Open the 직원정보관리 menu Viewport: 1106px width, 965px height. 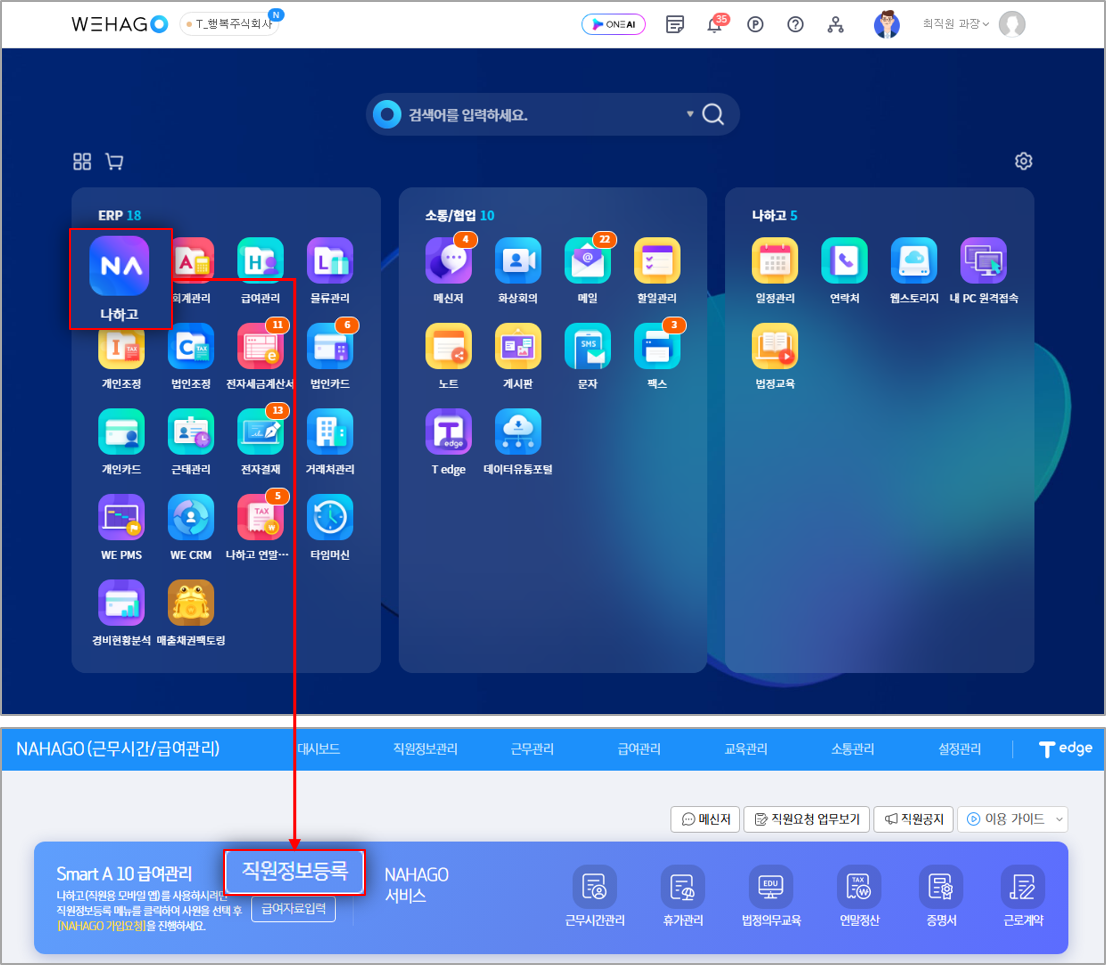pos(425,748)
